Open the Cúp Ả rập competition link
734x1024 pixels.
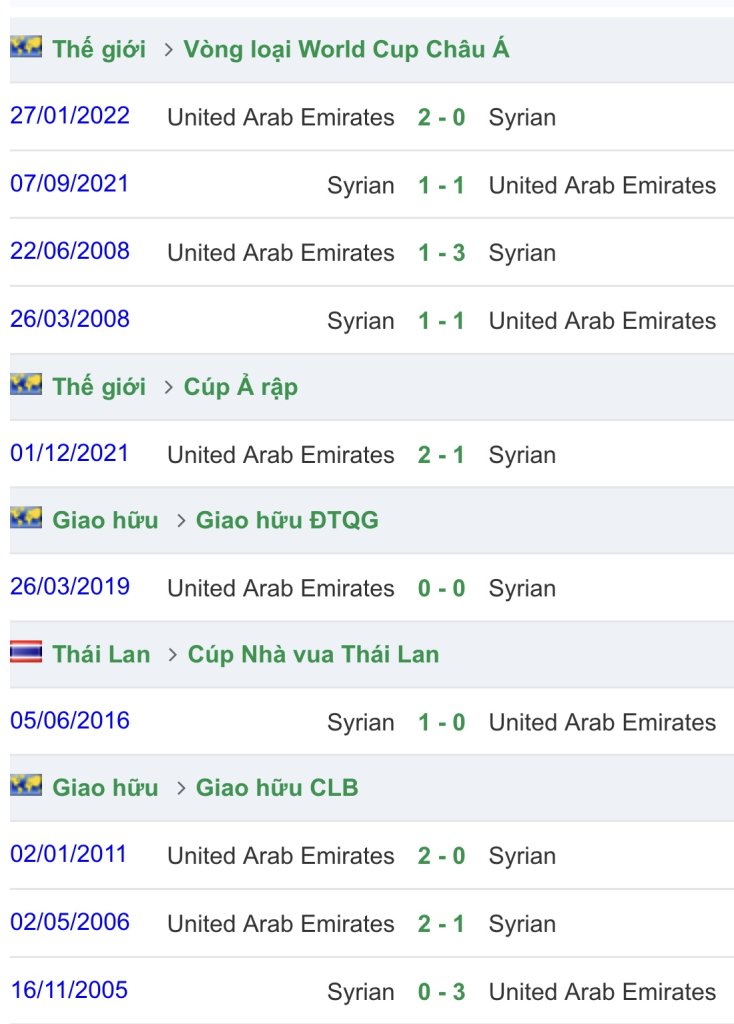[241, 387]
